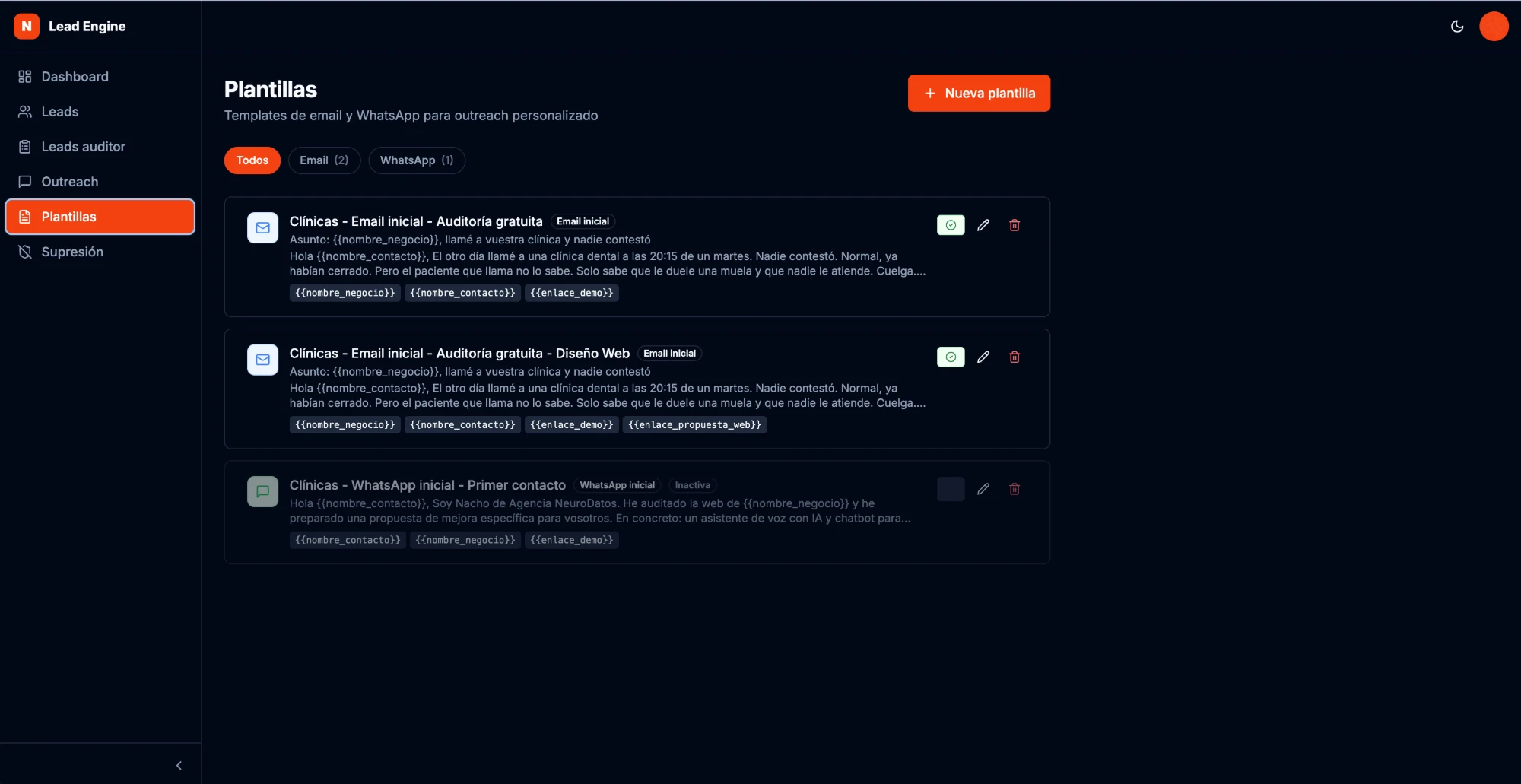Viewport: 1521px width, 784px height.
Task: Deactivate the Diseño Web template toggle
Action: tap(951, 357)
